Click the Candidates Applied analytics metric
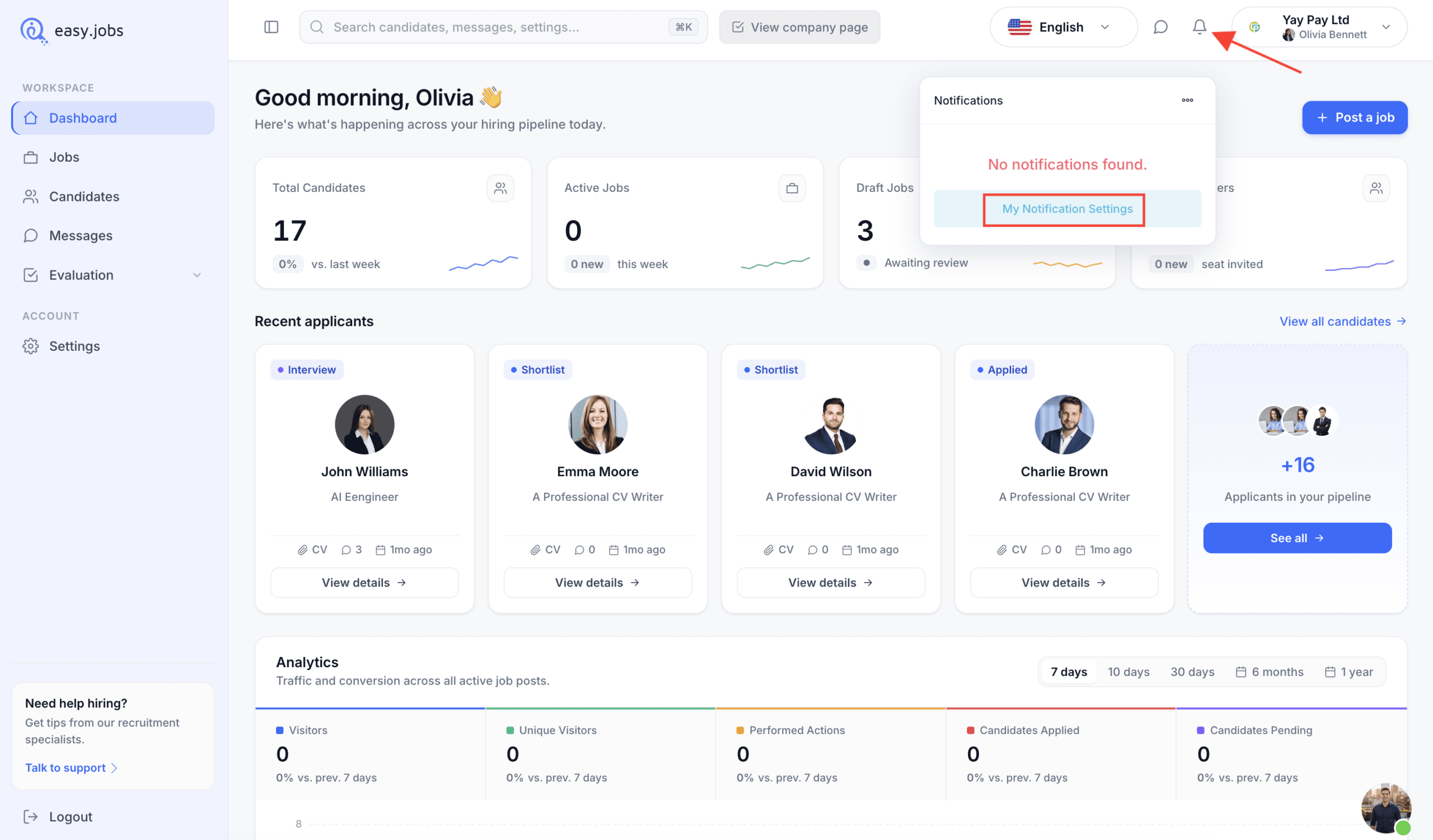Screen dimensions: 1433x840 (x=1061, y=754)
